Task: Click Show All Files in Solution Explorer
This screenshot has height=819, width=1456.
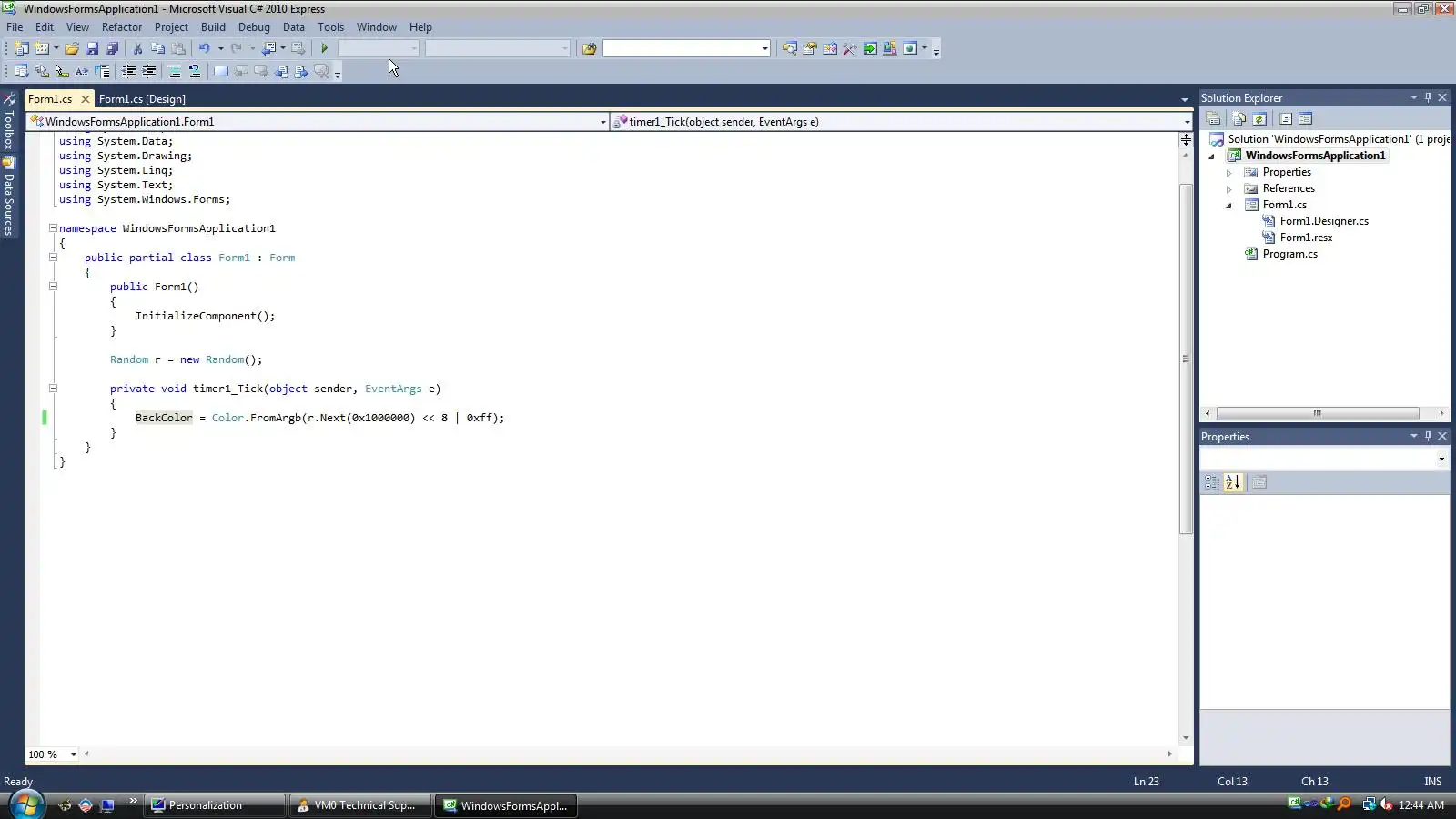Action: tap(1239, 118)
